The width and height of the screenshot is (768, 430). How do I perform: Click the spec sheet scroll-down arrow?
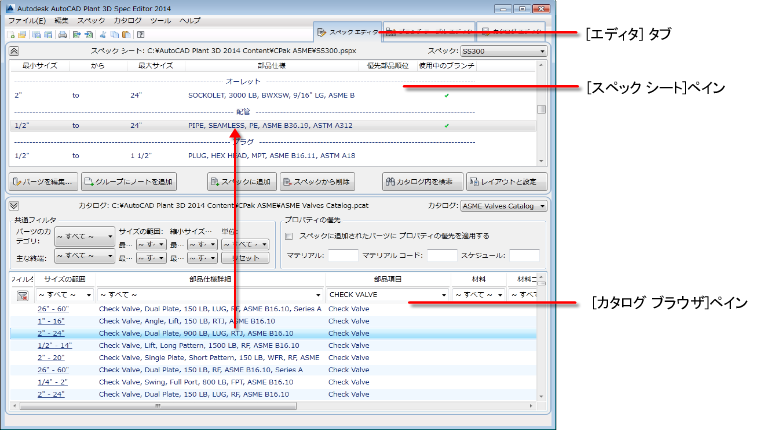coord(541,161)
